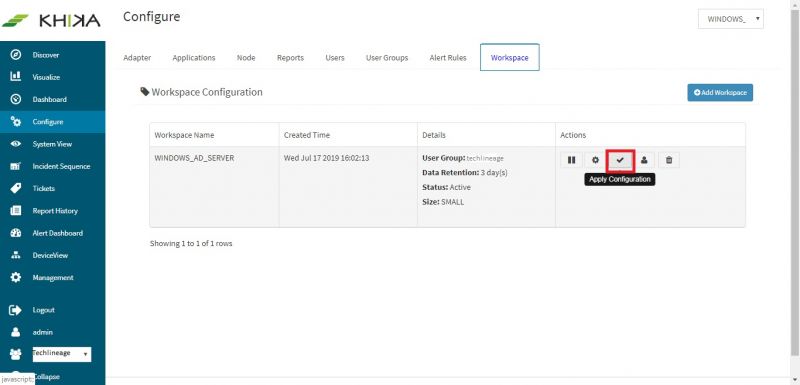Screen dimensions: 800x385
Task: Expand the WINDOWS_ workspace dropdown
Action: tap(731, 19)
